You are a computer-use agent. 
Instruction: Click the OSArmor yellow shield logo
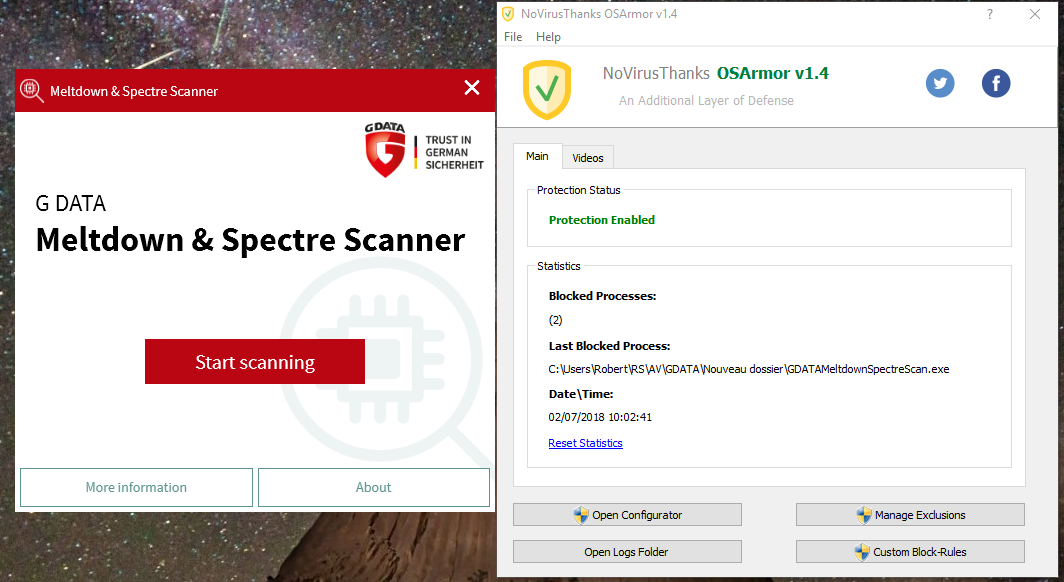[547, 90]
